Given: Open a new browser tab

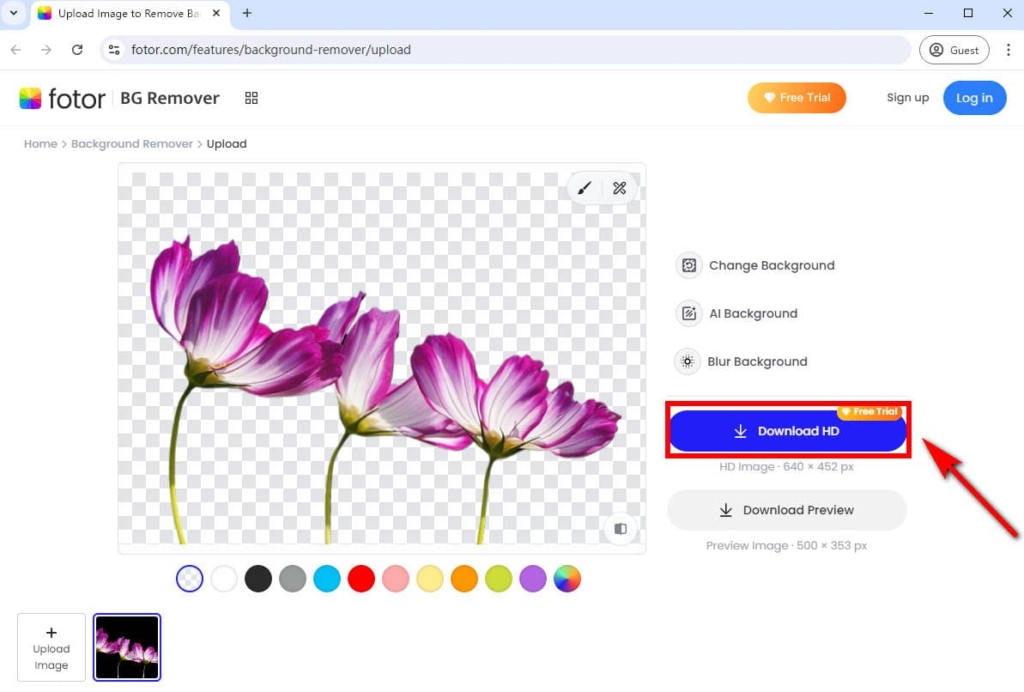Looking at the screenshot, I should pyautogui.click(x=247, y=13).
